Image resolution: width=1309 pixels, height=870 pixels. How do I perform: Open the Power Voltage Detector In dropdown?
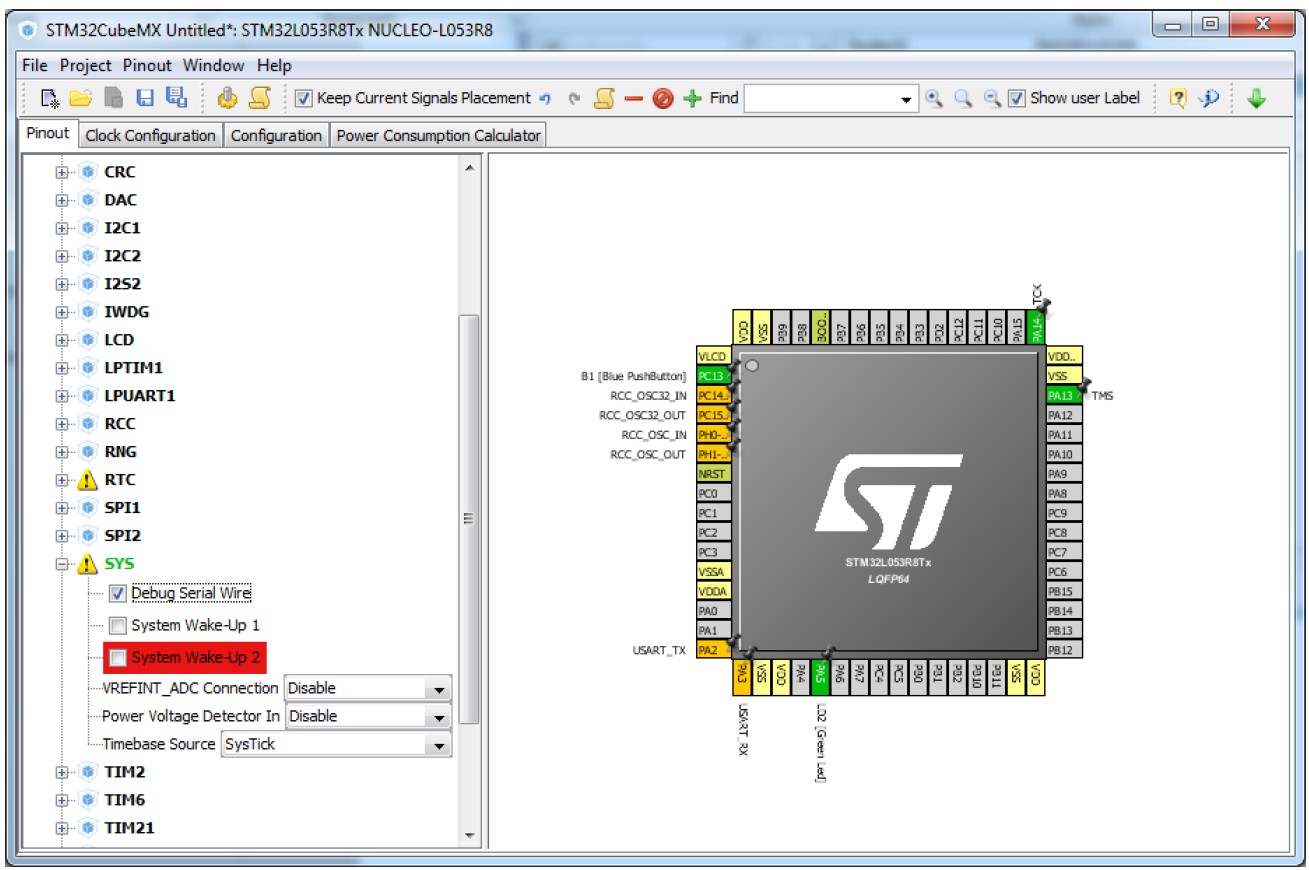438,717
